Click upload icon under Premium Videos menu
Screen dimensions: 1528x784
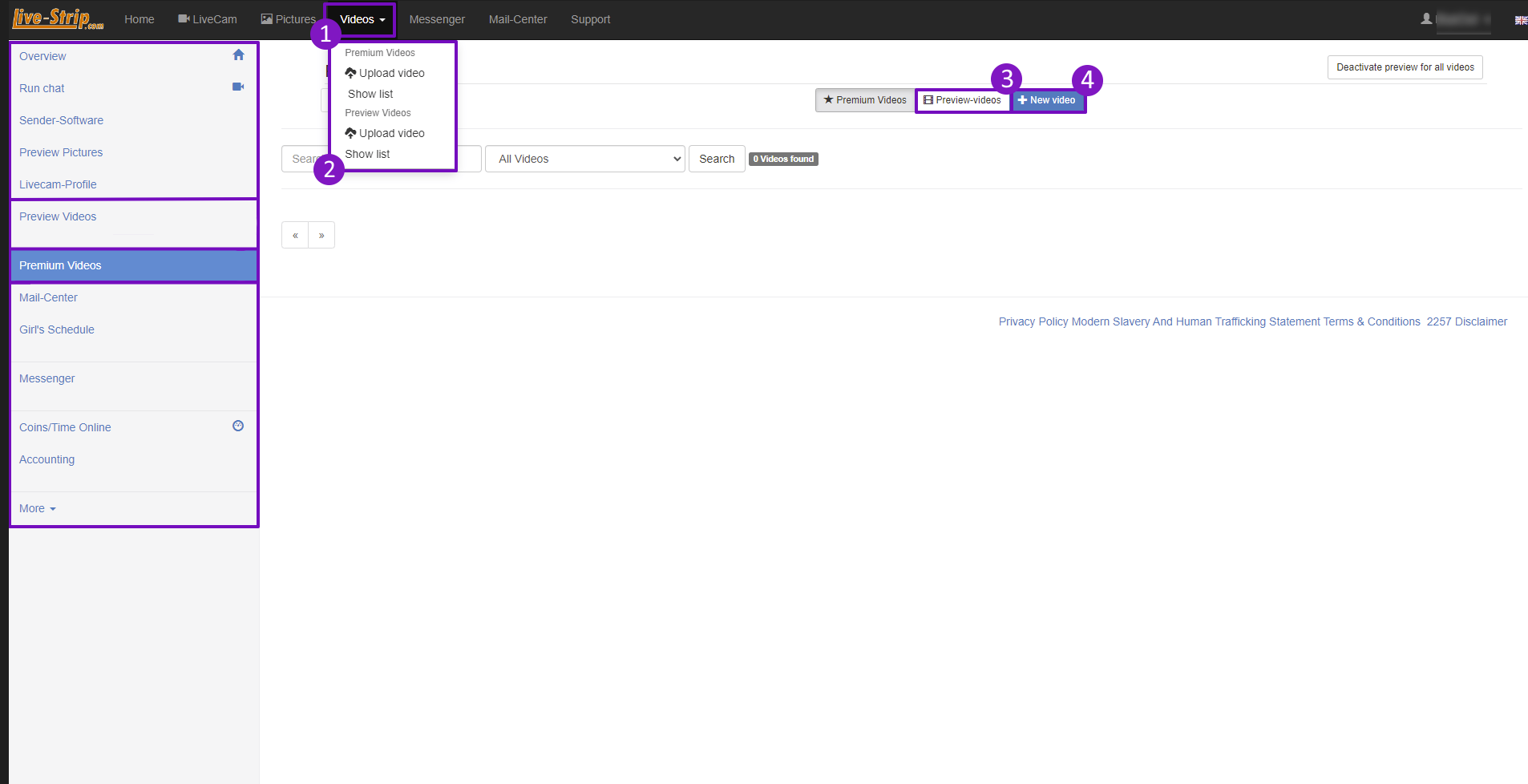(350, 73)
